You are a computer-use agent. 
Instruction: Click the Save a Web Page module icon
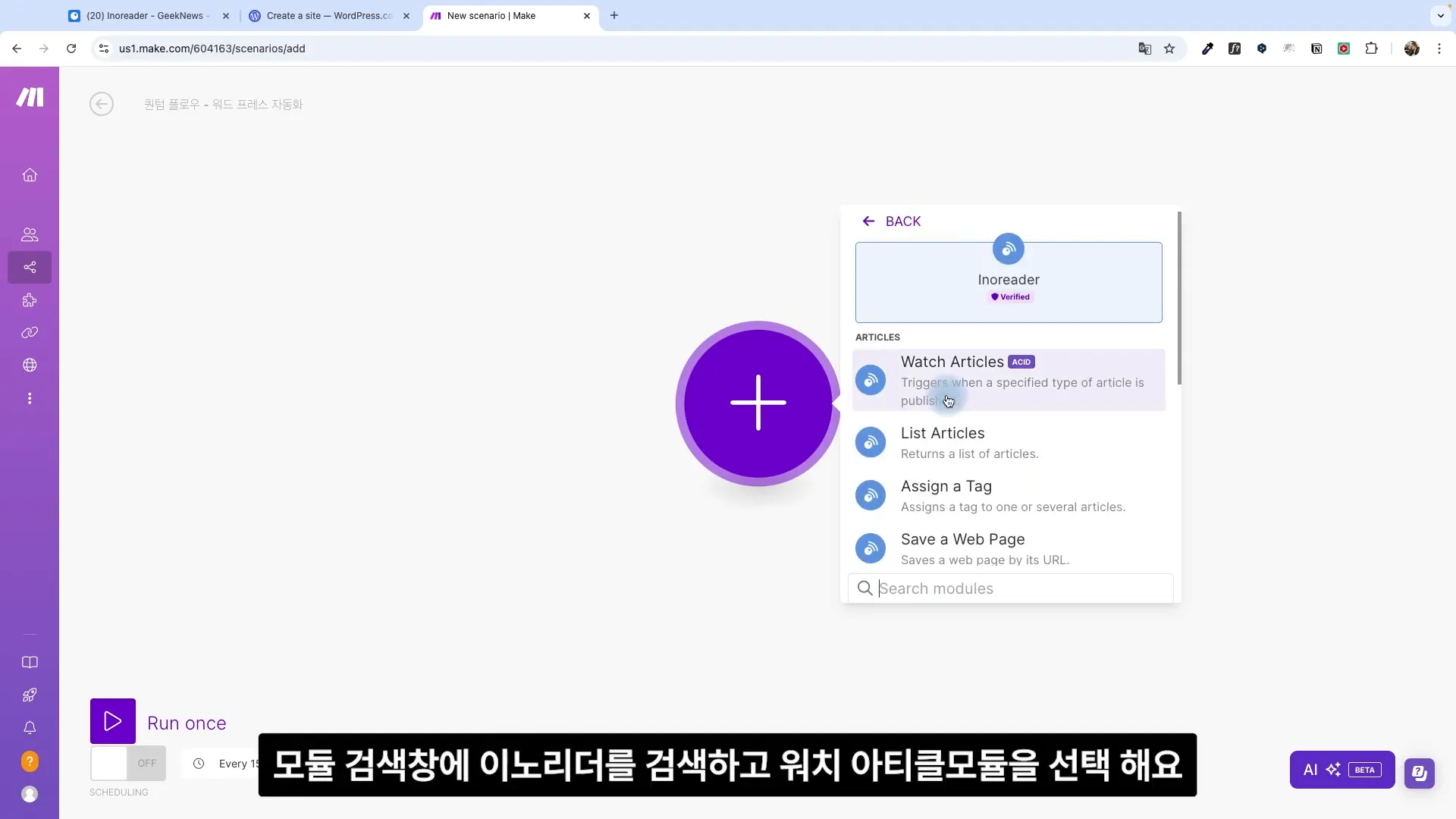[x=870, y=548]
